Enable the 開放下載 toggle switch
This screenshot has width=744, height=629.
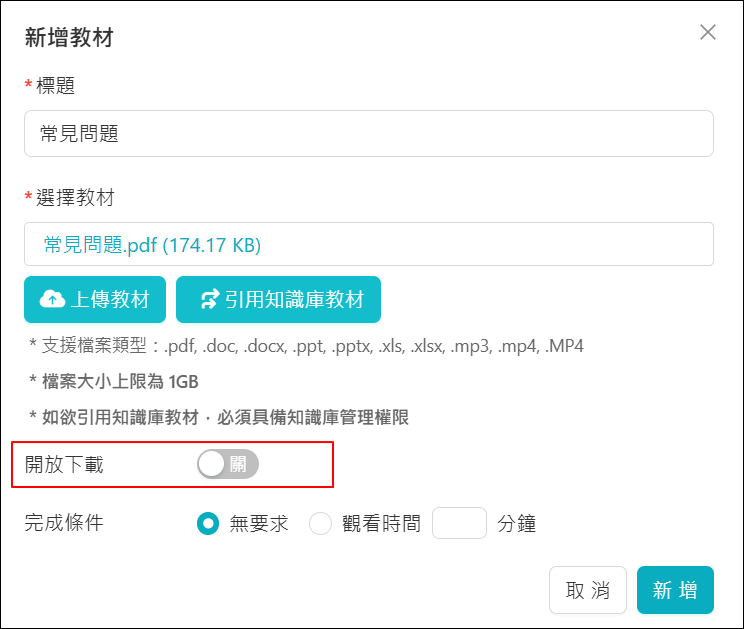coord(228,464)
